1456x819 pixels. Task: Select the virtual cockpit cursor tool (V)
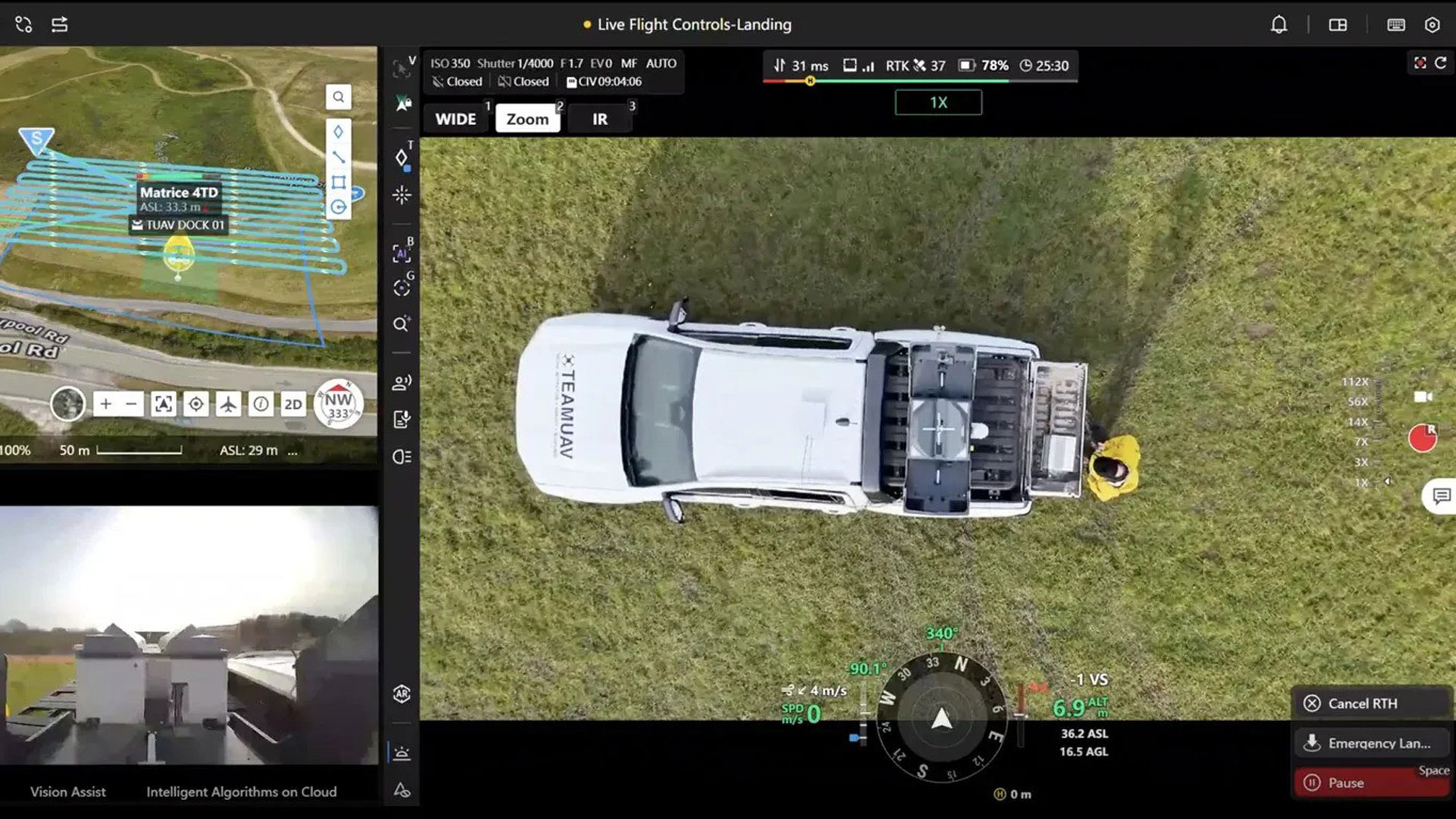pyautogui.click(x=403, y=69)
